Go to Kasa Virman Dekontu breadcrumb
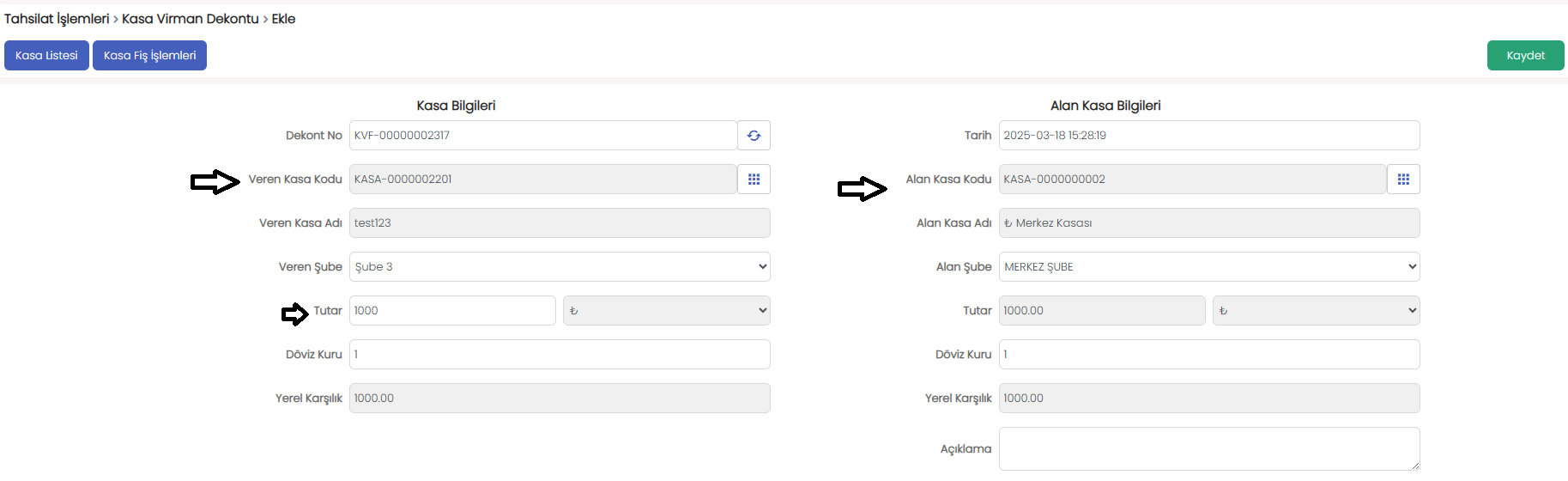The width and height of the screenshot is (1568, 481). pos(191,19)
